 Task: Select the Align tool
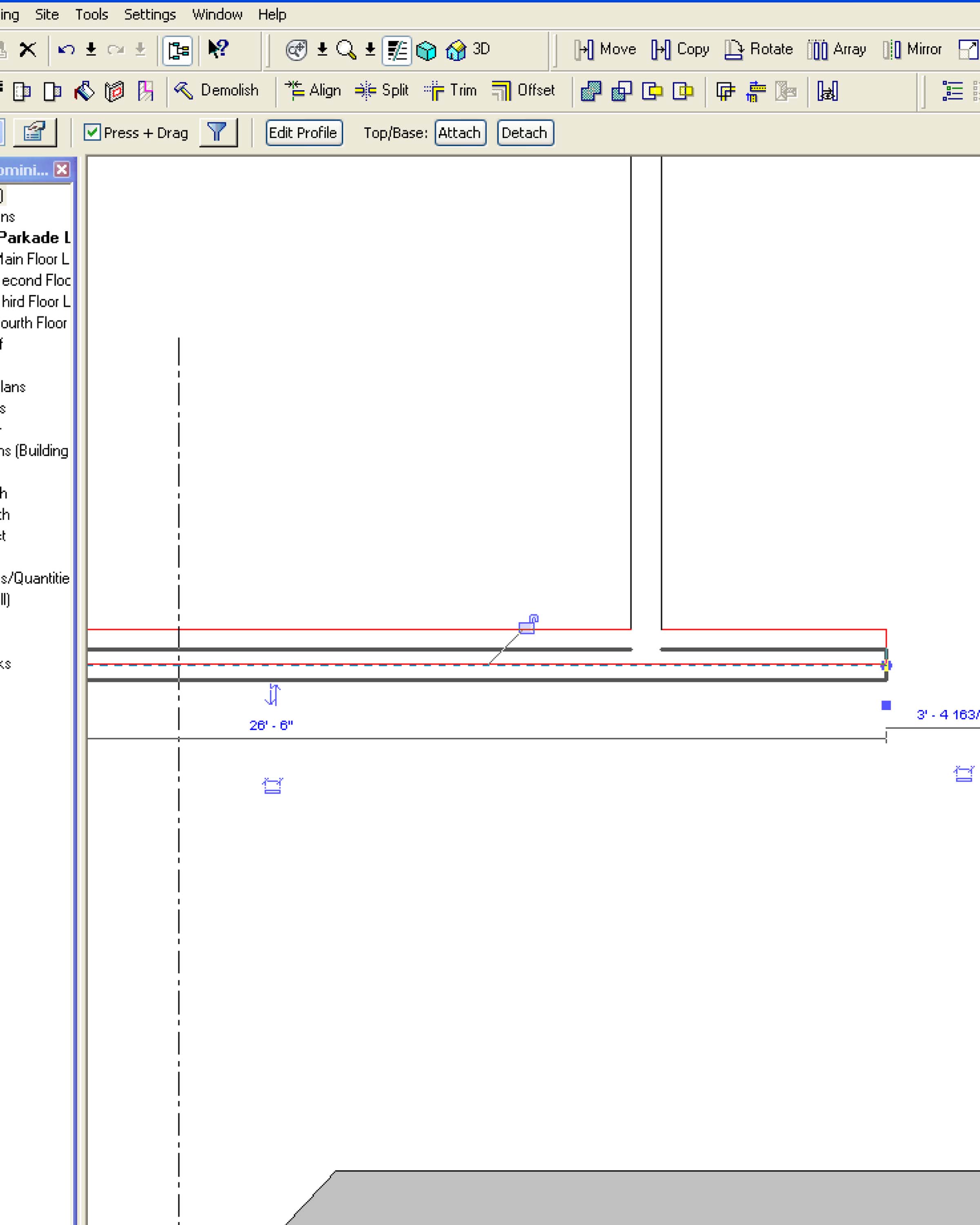pos(313,90)
